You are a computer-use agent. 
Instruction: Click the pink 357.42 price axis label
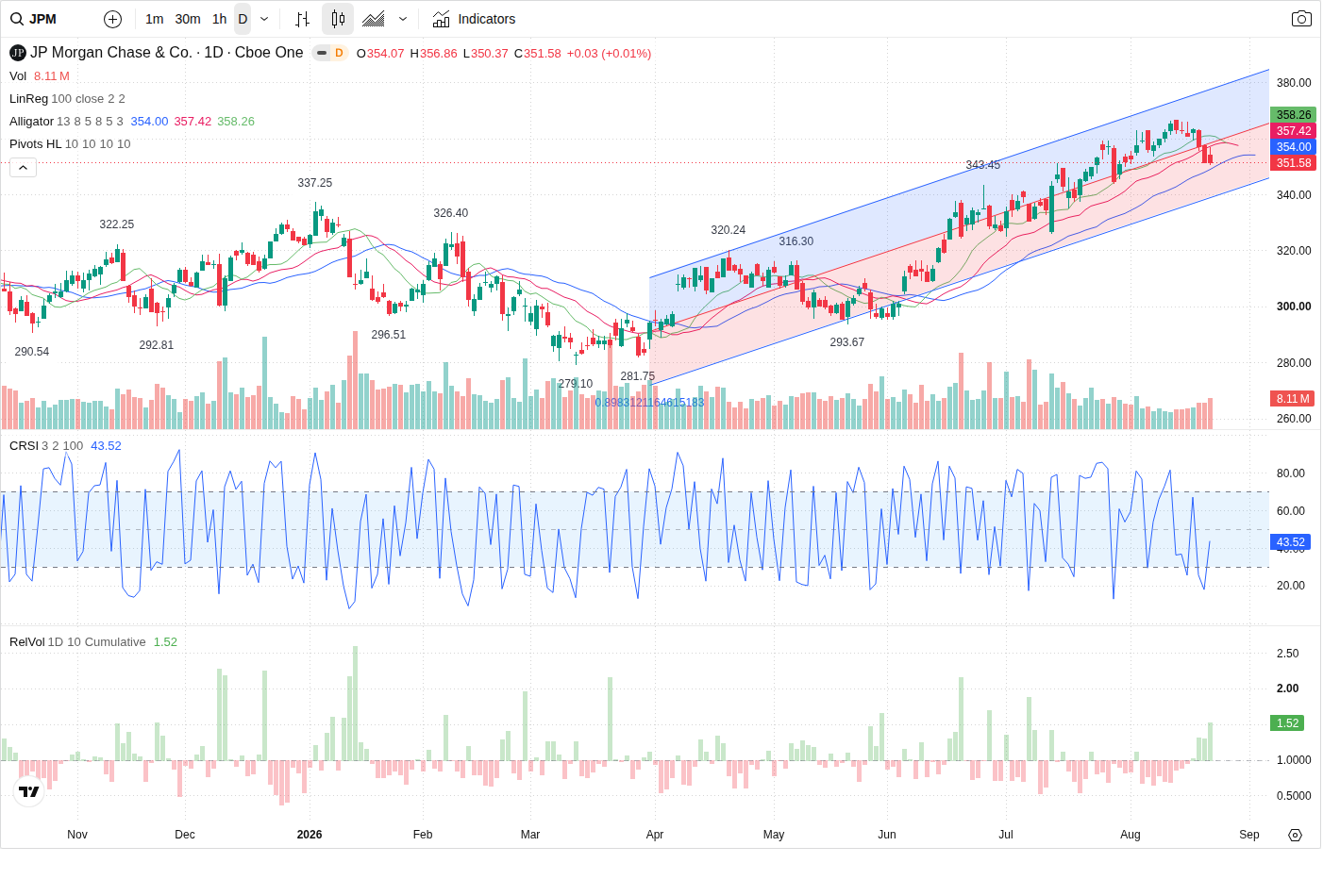click(1294, 131)
